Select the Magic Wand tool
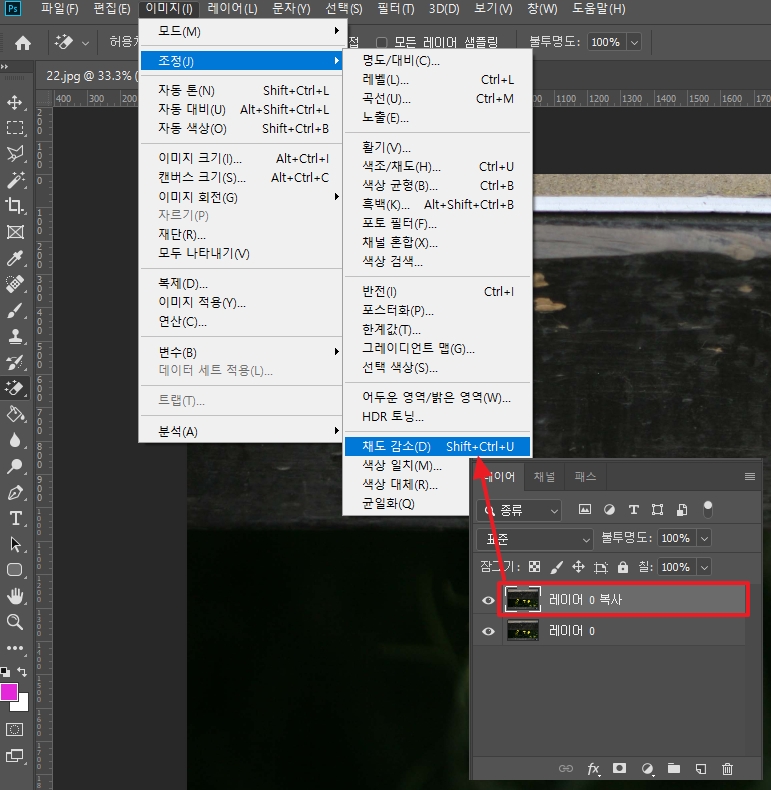The height and width of the screenshot is (790, 771). (15, 180)
